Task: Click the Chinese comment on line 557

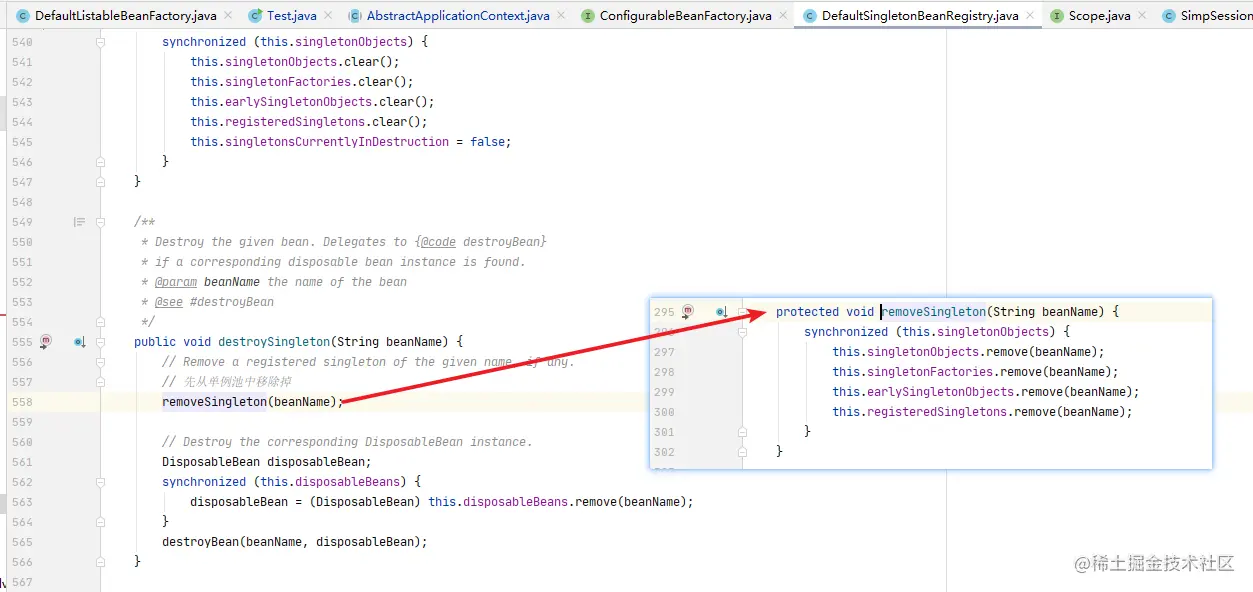Action: [226, 382]
